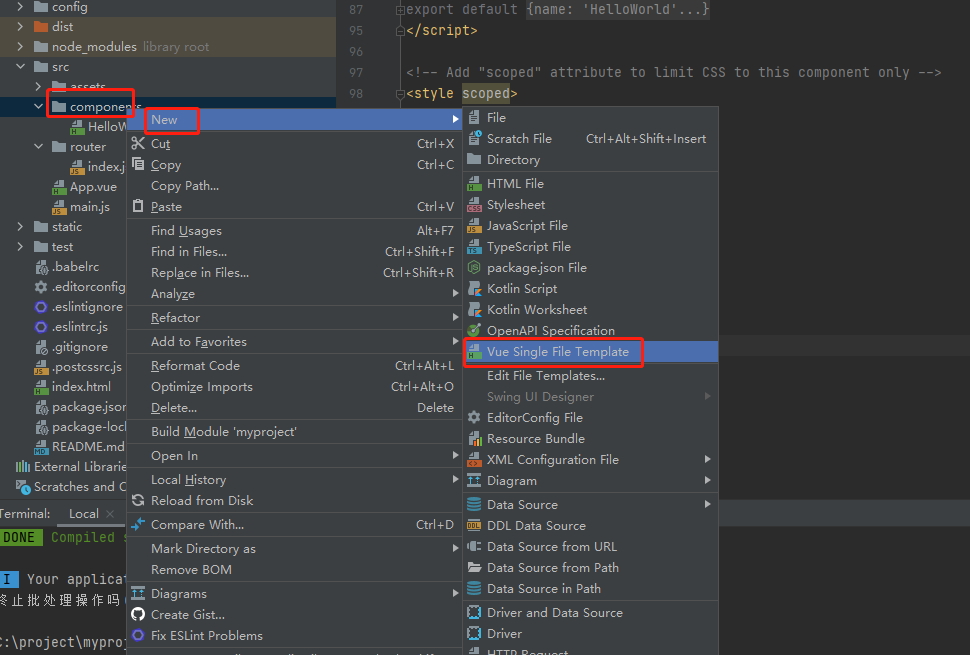970x655 pixels.
Task: Click the Diagram icon in submenu
Action: 474,481
